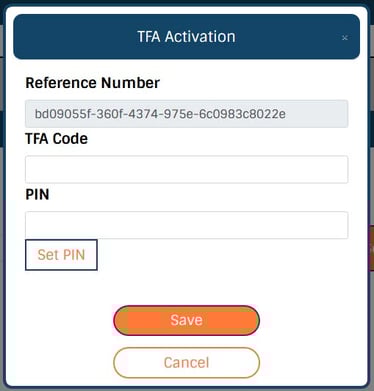The width and height of the screenshot is (374, 391).
Task: Click the grayed-out reference number box
Action: point(187,114)
